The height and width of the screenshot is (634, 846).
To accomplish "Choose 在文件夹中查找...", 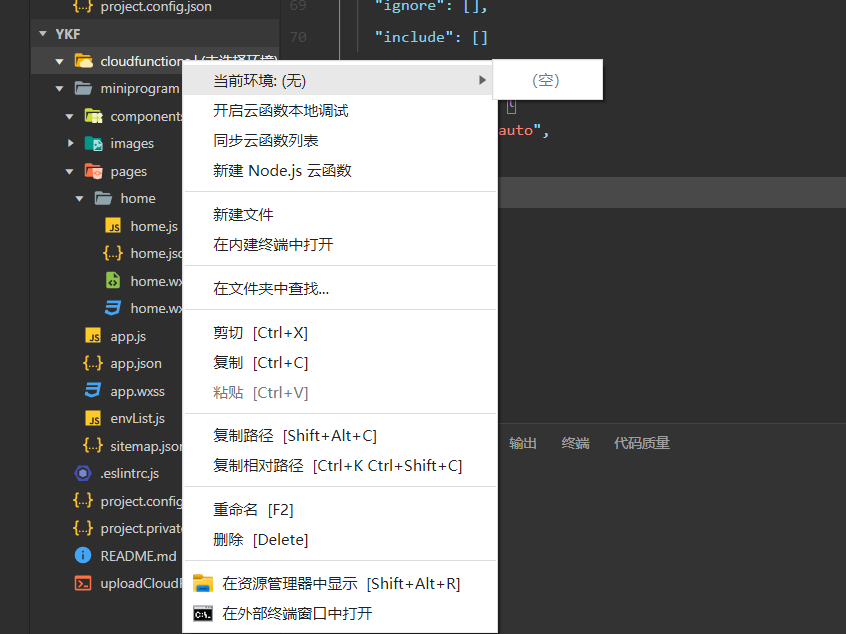I will pos(340,288).
